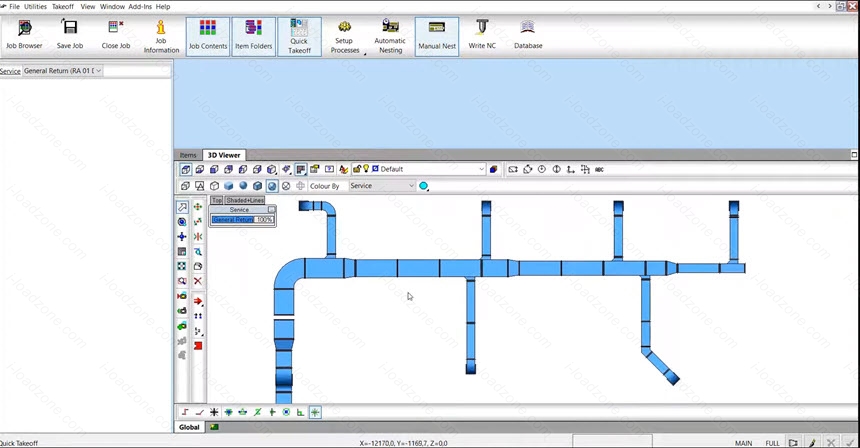Click the green Z snap icon
860x448 pixels.
click(x=257, y=412)
